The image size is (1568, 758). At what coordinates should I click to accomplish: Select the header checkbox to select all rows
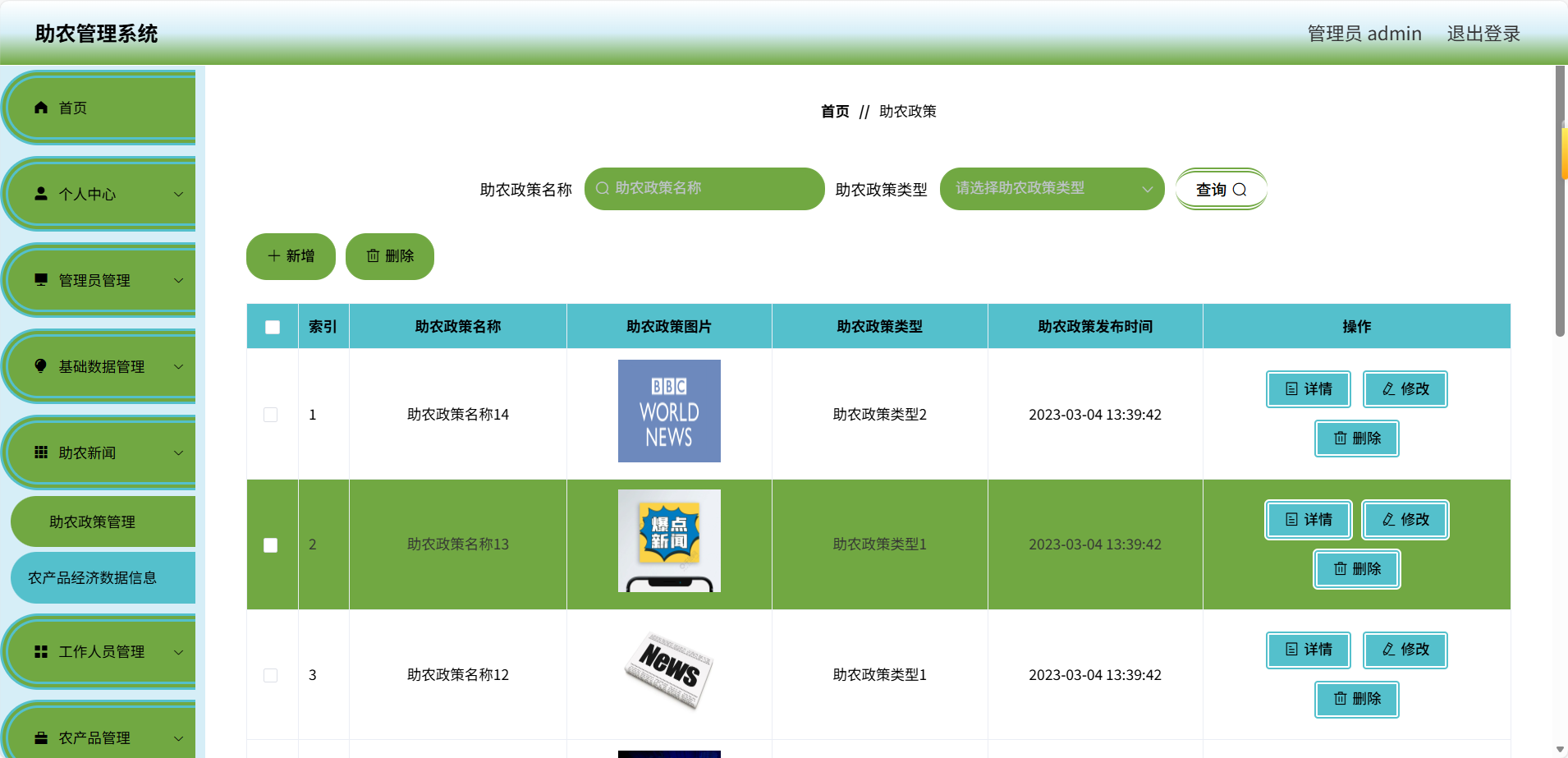[273, 327]
